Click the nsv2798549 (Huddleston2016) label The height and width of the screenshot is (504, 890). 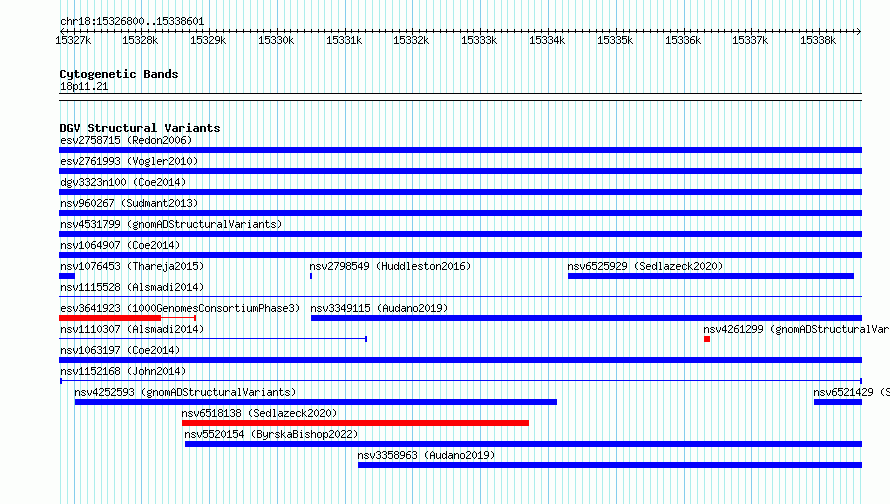[390, 266]
